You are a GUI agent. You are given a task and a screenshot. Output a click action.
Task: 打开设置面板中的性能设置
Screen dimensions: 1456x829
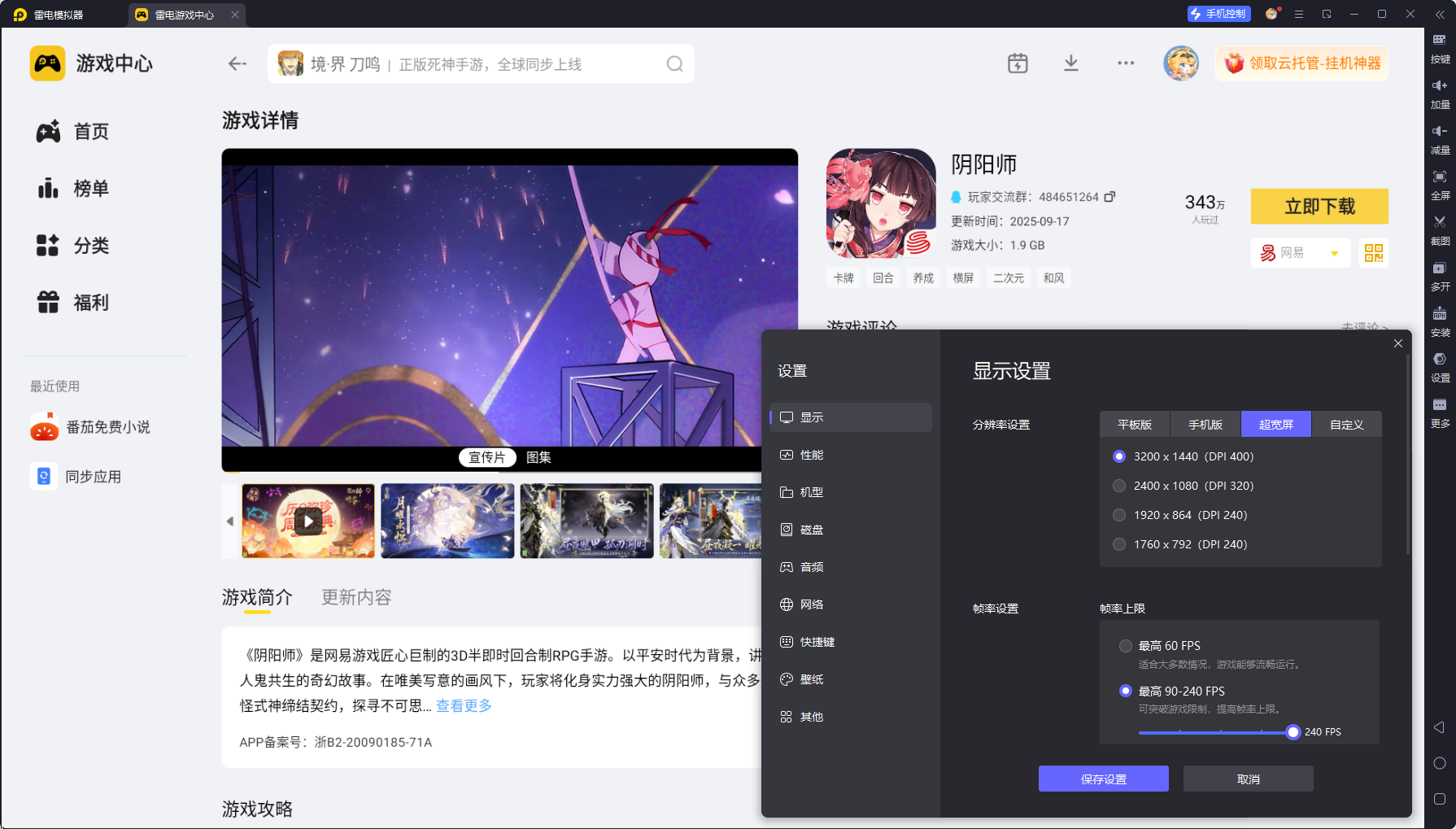tap(809, 455)
